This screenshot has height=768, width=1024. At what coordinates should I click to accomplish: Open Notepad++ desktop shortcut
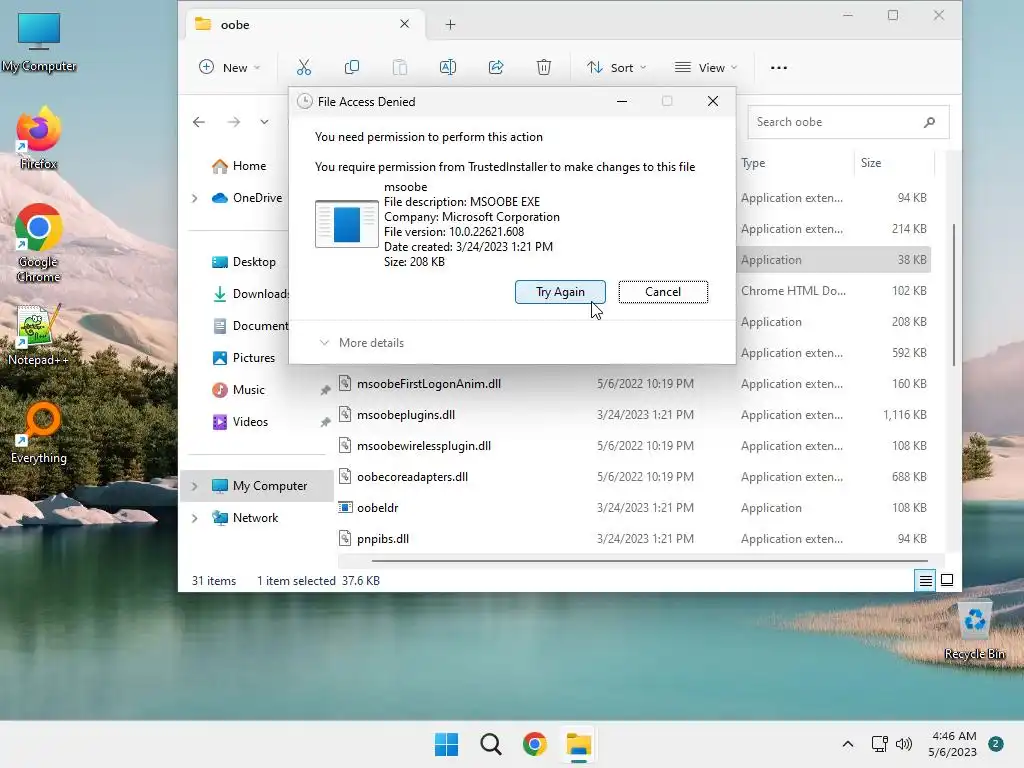tap(39, 335)
